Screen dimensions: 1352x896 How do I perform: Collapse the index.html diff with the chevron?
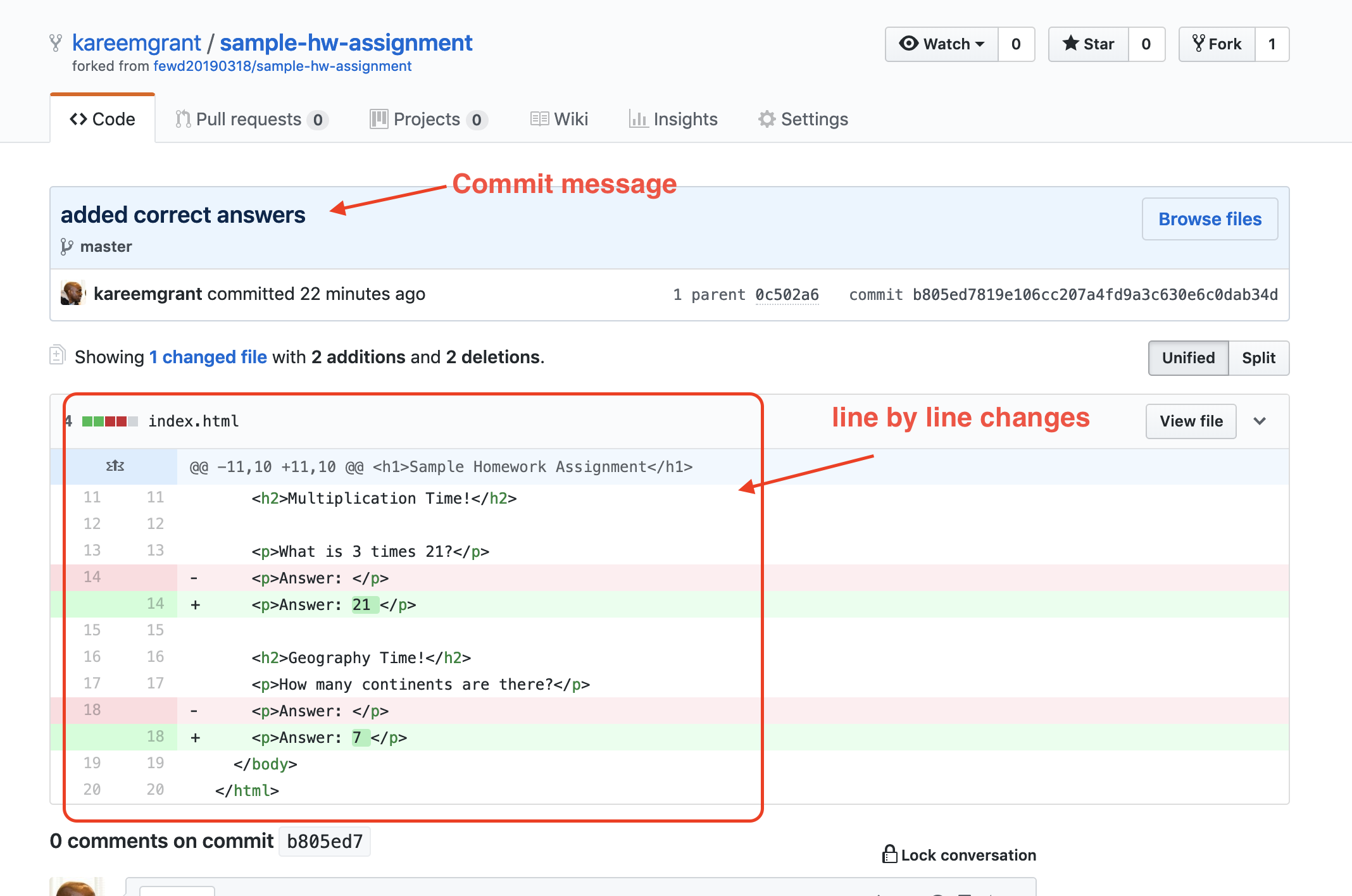coord(1260,421)
